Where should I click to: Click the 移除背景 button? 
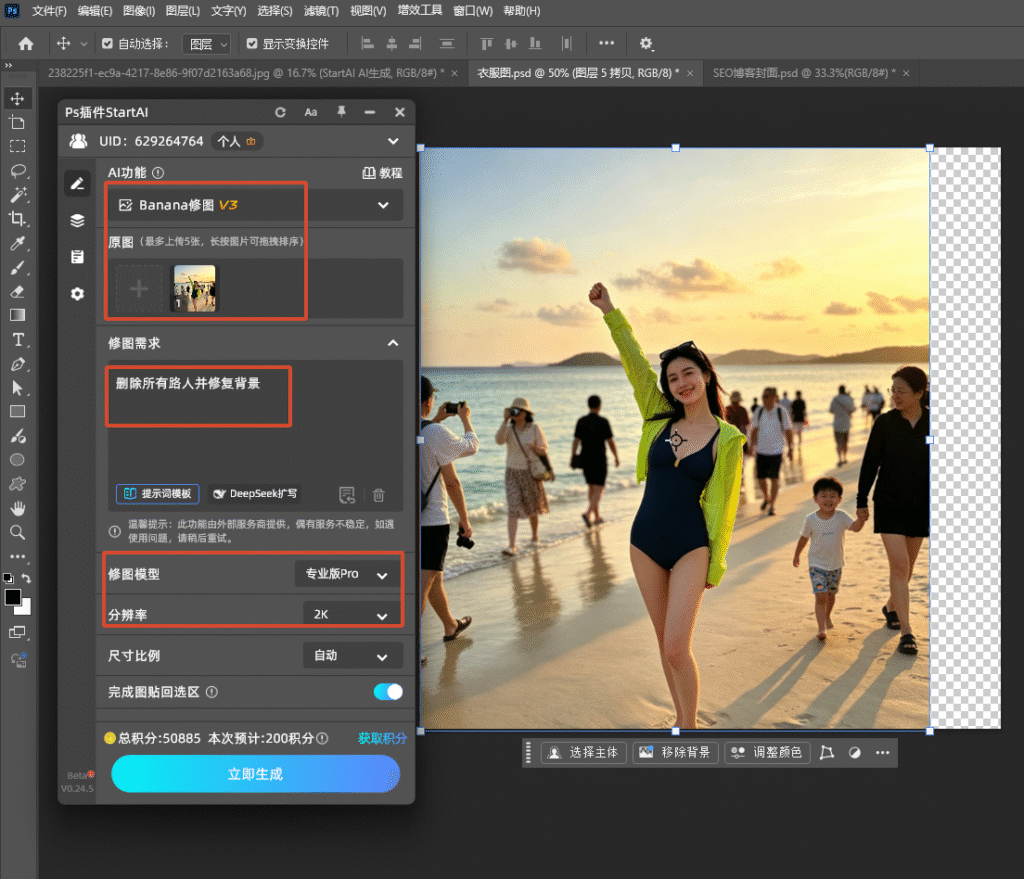(x=675, y=752)
